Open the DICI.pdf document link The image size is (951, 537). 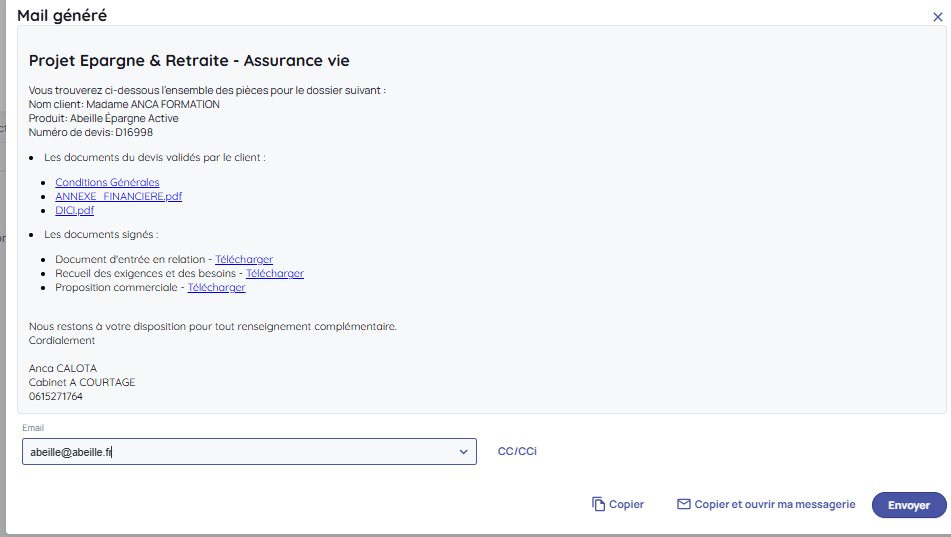pos(74,210)
